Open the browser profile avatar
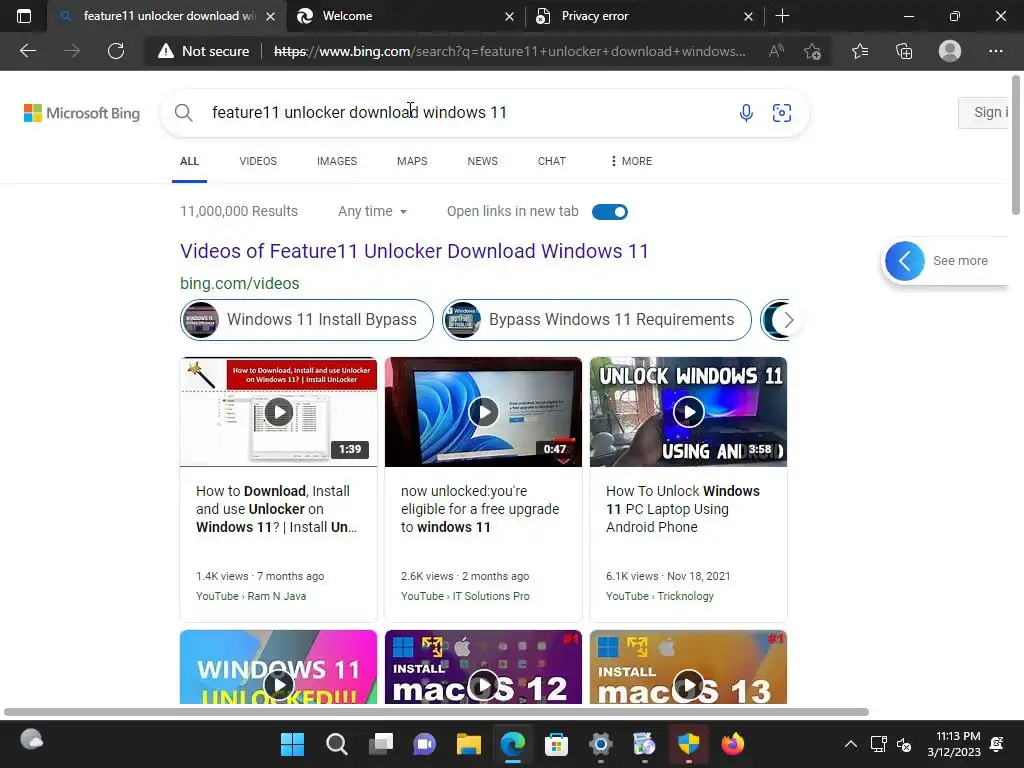The height and width of the screenshot is (768, 1024). [x=950, y=51]
